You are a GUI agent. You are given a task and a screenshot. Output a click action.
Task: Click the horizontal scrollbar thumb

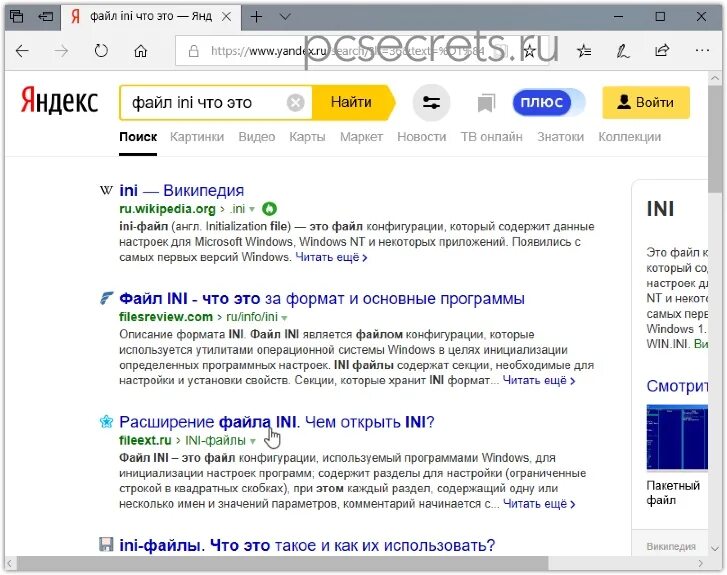click(x=283, y=563)
